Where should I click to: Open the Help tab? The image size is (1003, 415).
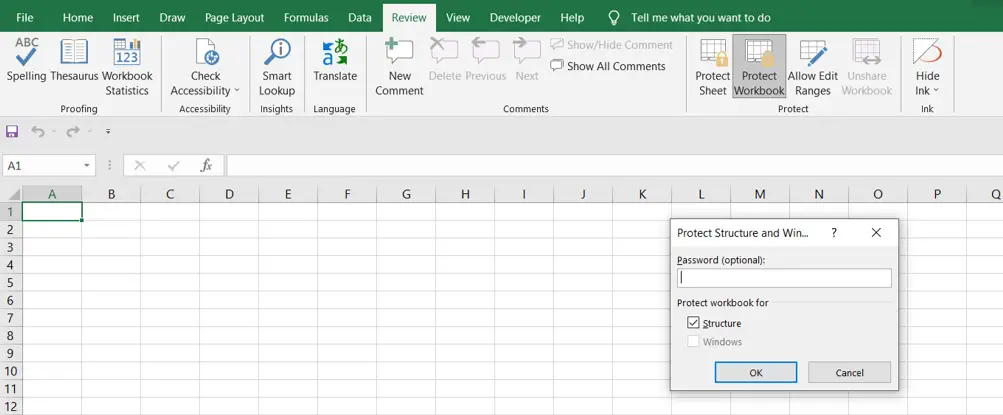tap(572, 18)
